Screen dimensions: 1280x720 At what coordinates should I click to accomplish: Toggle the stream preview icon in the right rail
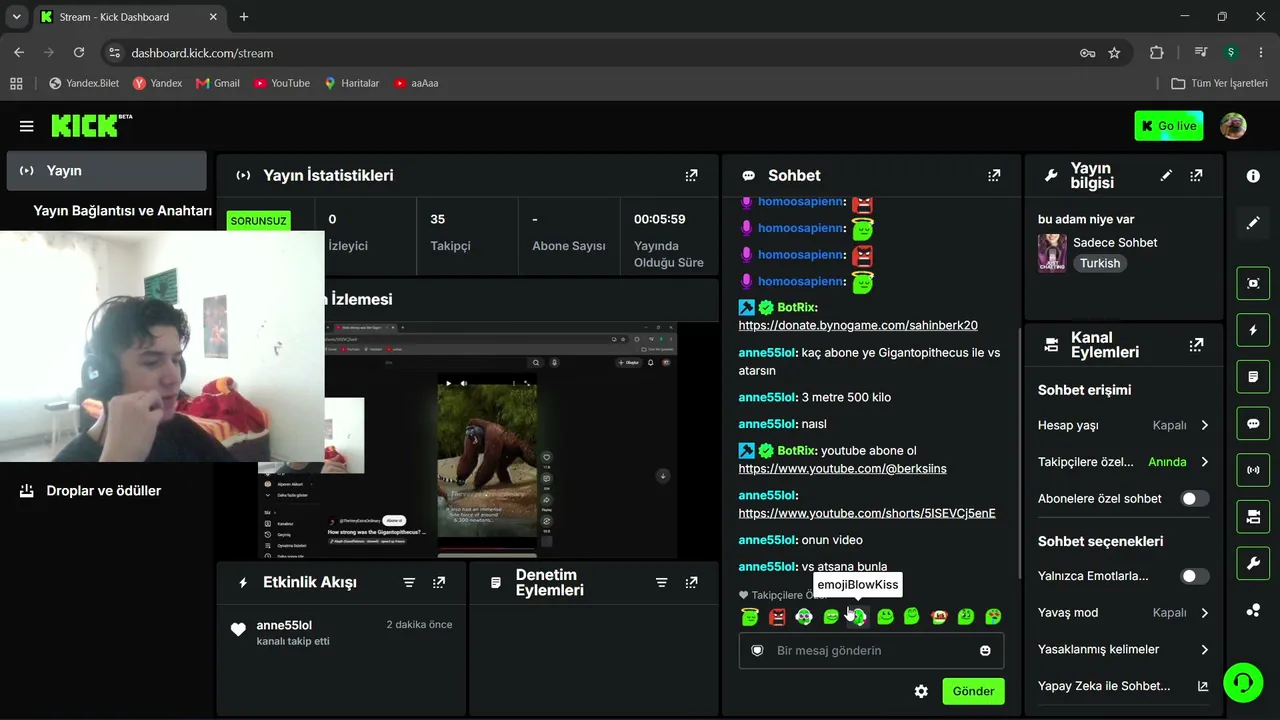click(1253, 283)
